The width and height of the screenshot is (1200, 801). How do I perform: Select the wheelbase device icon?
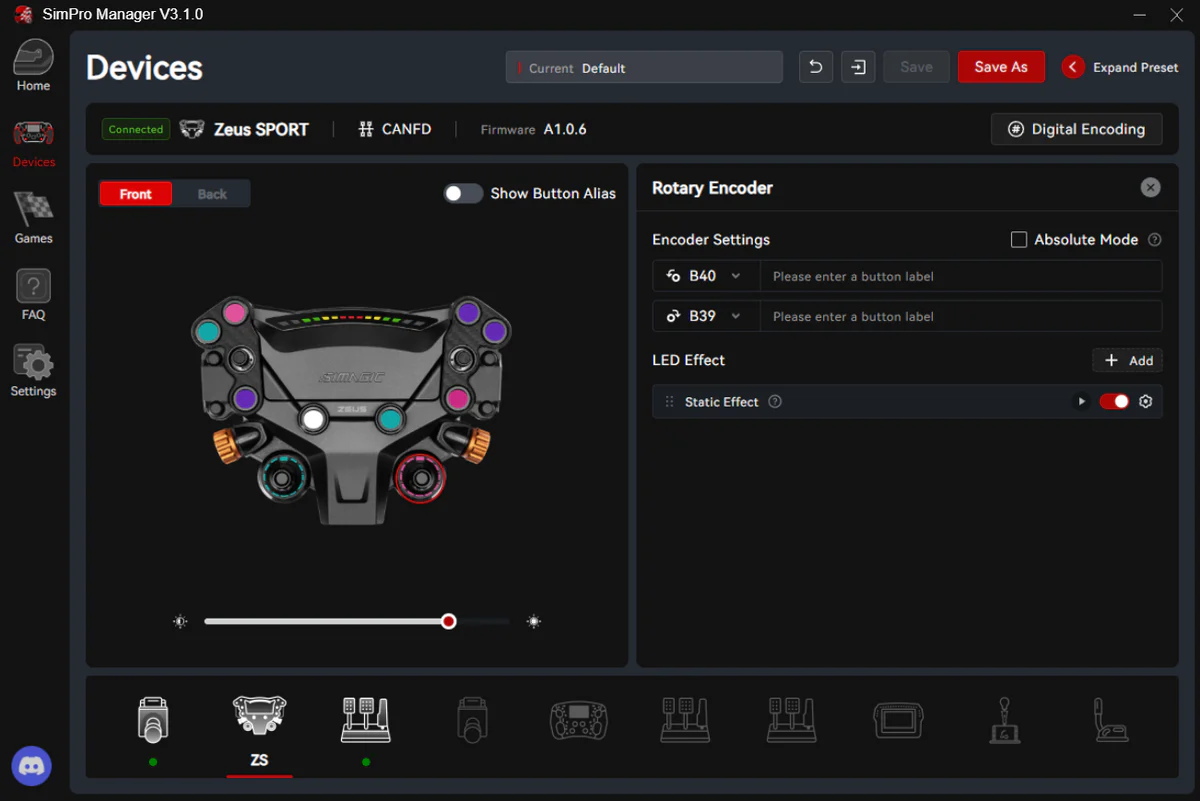pyautogui.click(x=152, y=720)
